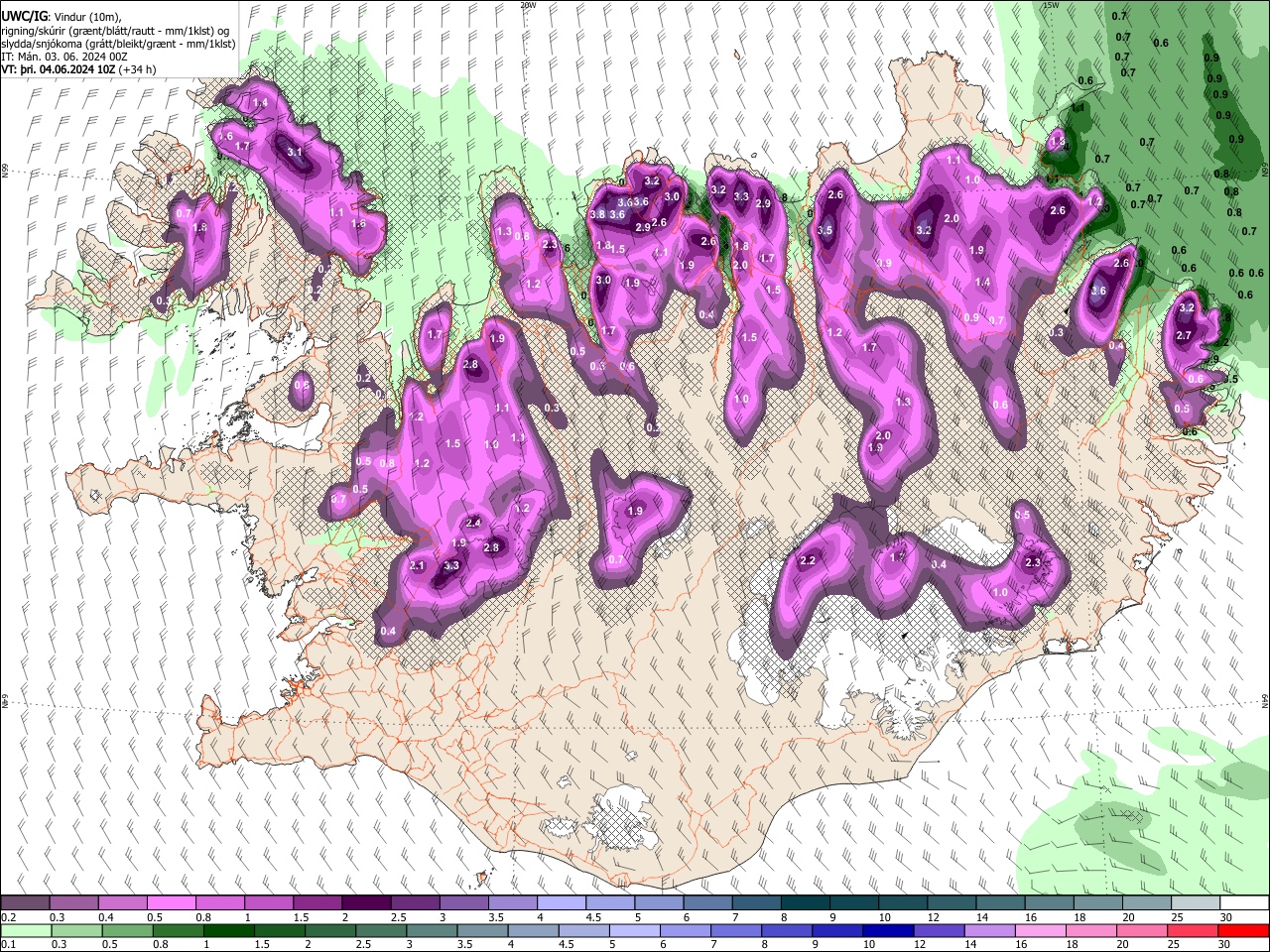The width and height of the screenshot is (1270, 952).
Task: Click the '4.5' label in the upper legend row
Action: tap(592, 917)
